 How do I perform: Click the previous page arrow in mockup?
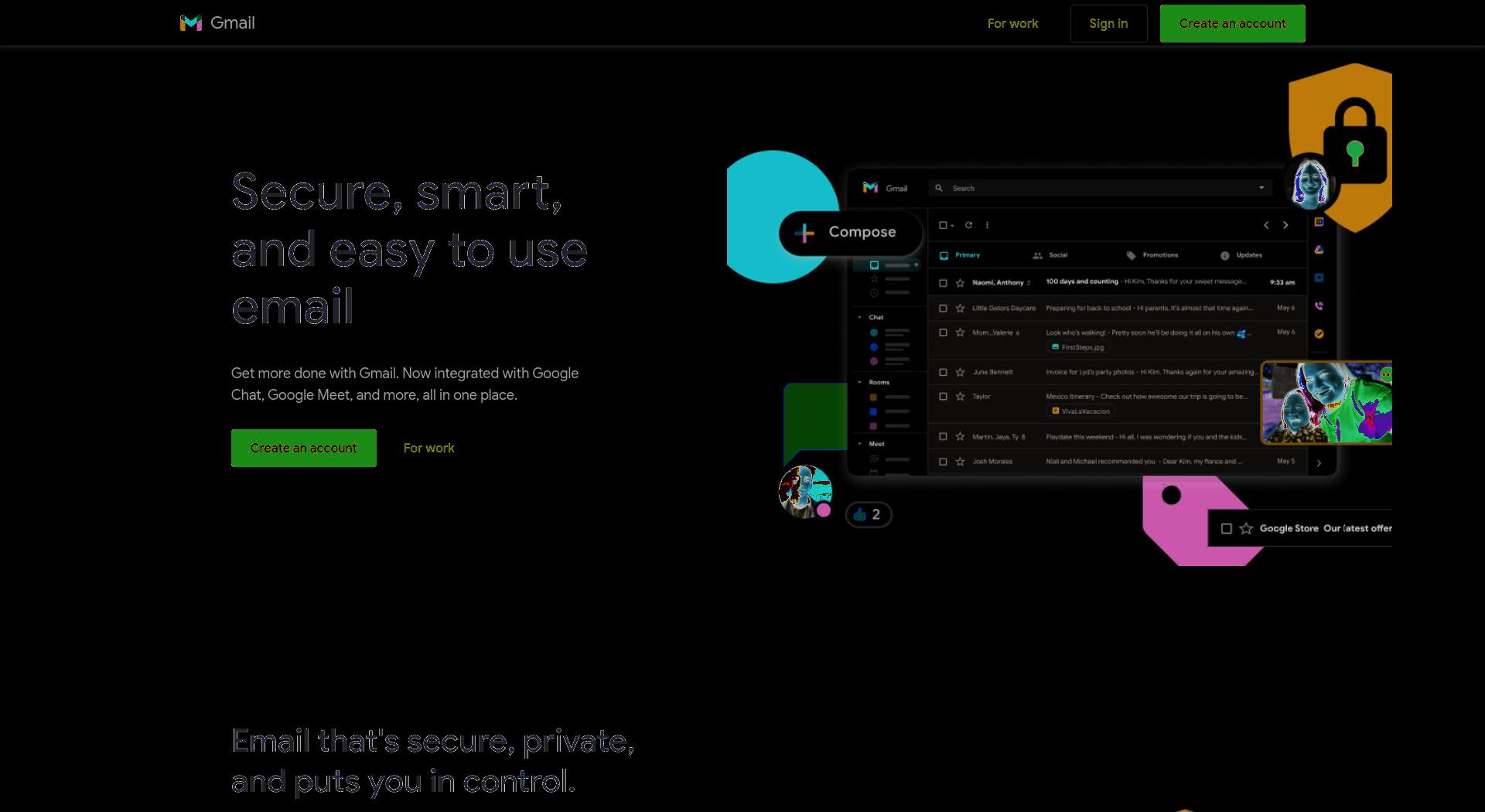point(1266,225)
